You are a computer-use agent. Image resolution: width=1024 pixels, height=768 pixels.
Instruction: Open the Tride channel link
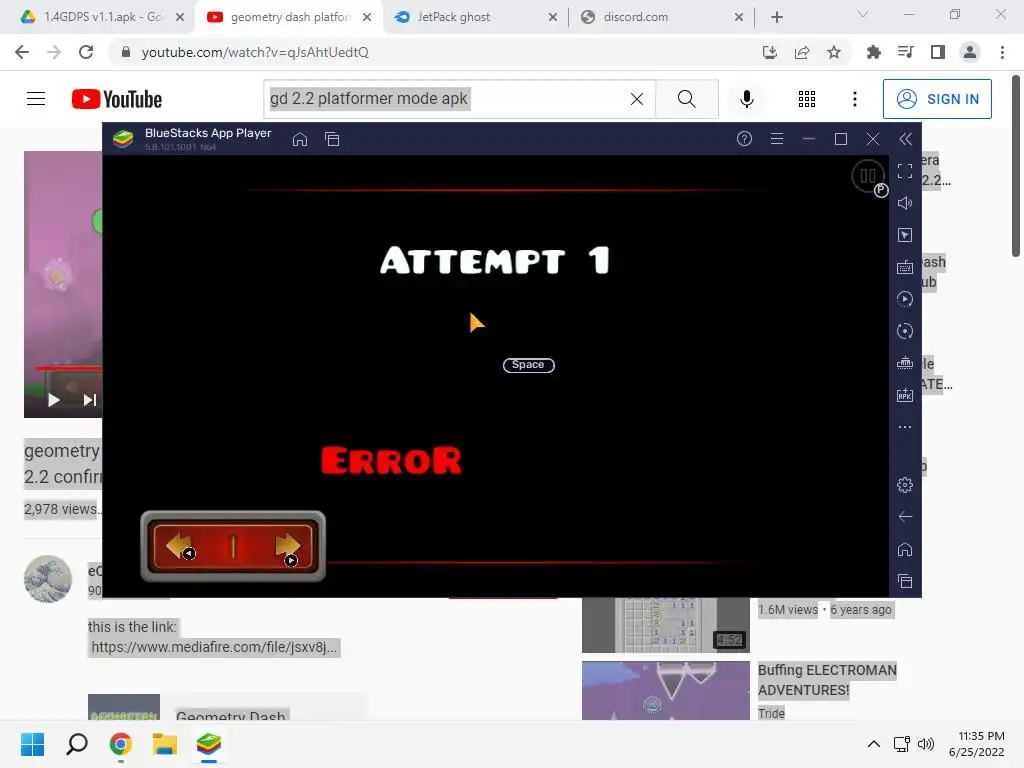(771, 713)
